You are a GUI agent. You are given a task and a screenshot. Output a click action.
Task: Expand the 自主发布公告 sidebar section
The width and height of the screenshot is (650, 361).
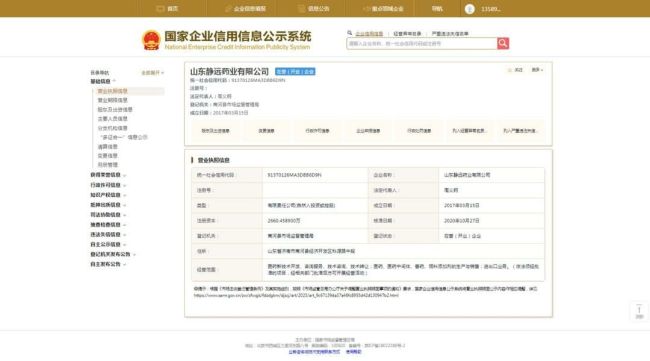pos(108,264)
